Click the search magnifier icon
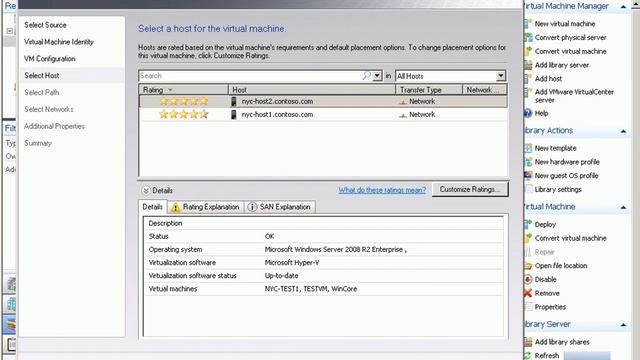Viewport: 640px width, 360px height. [367, 76]
